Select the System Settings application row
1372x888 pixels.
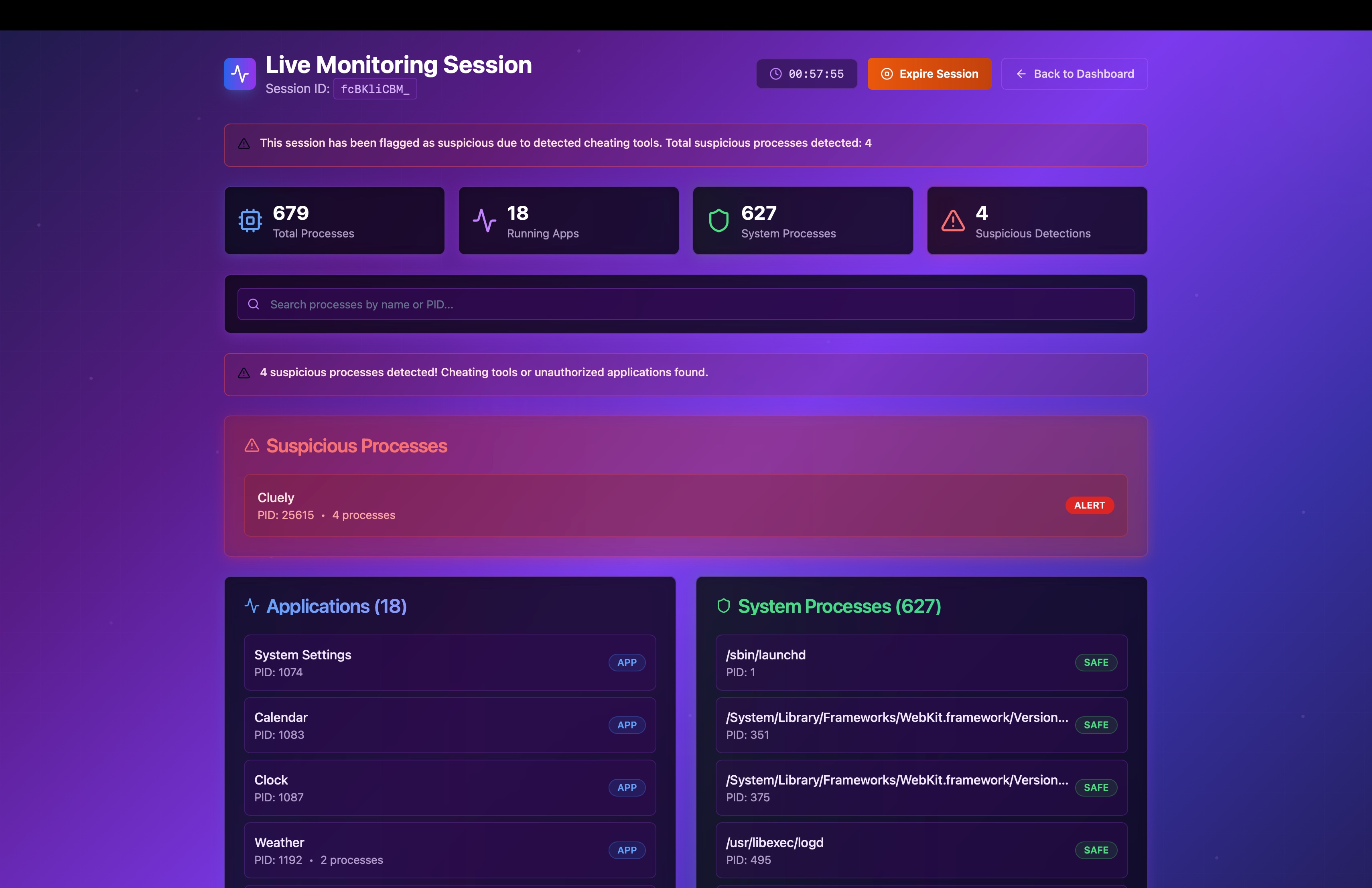tap(450, 663)
